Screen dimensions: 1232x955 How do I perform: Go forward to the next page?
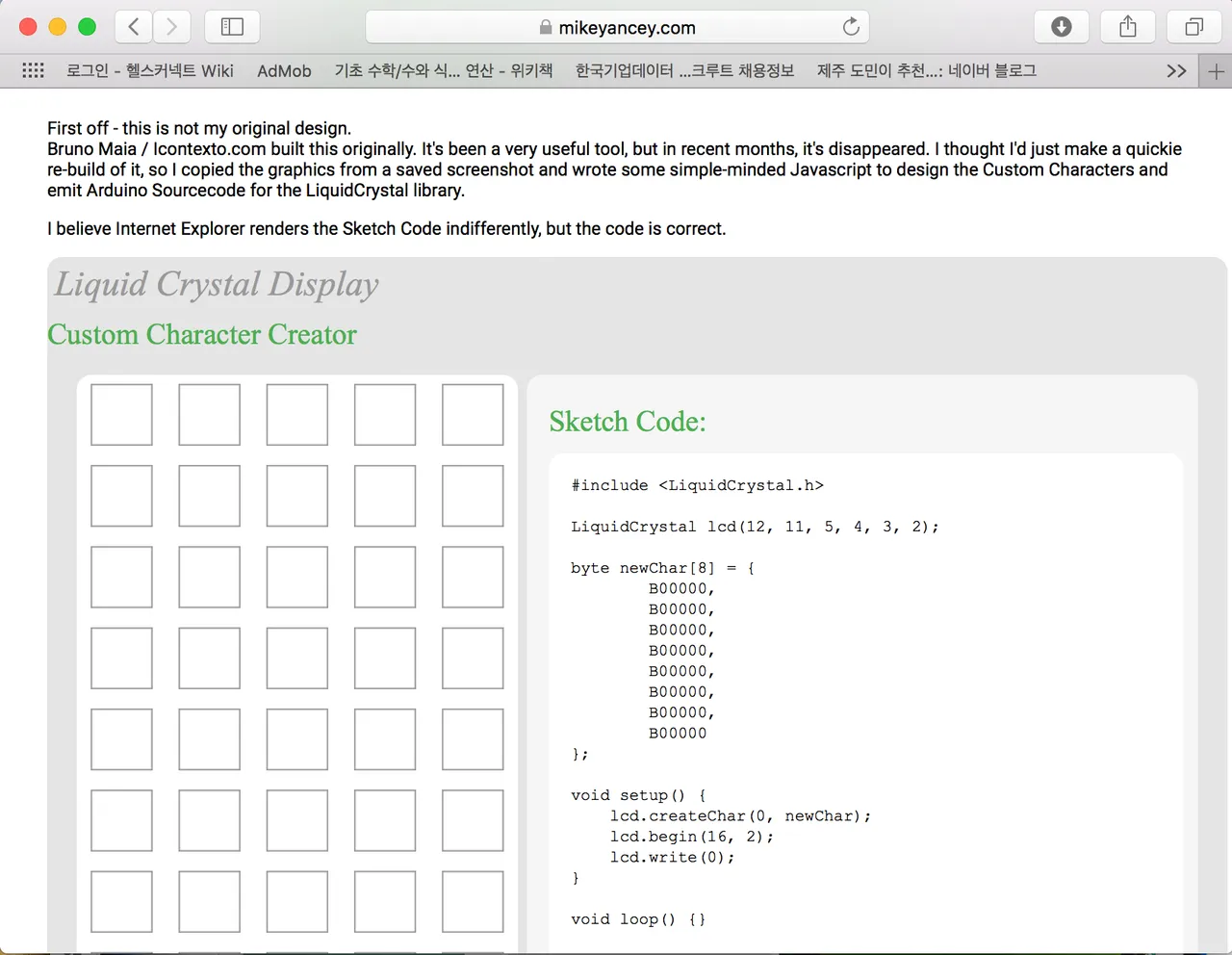[171, 27]
